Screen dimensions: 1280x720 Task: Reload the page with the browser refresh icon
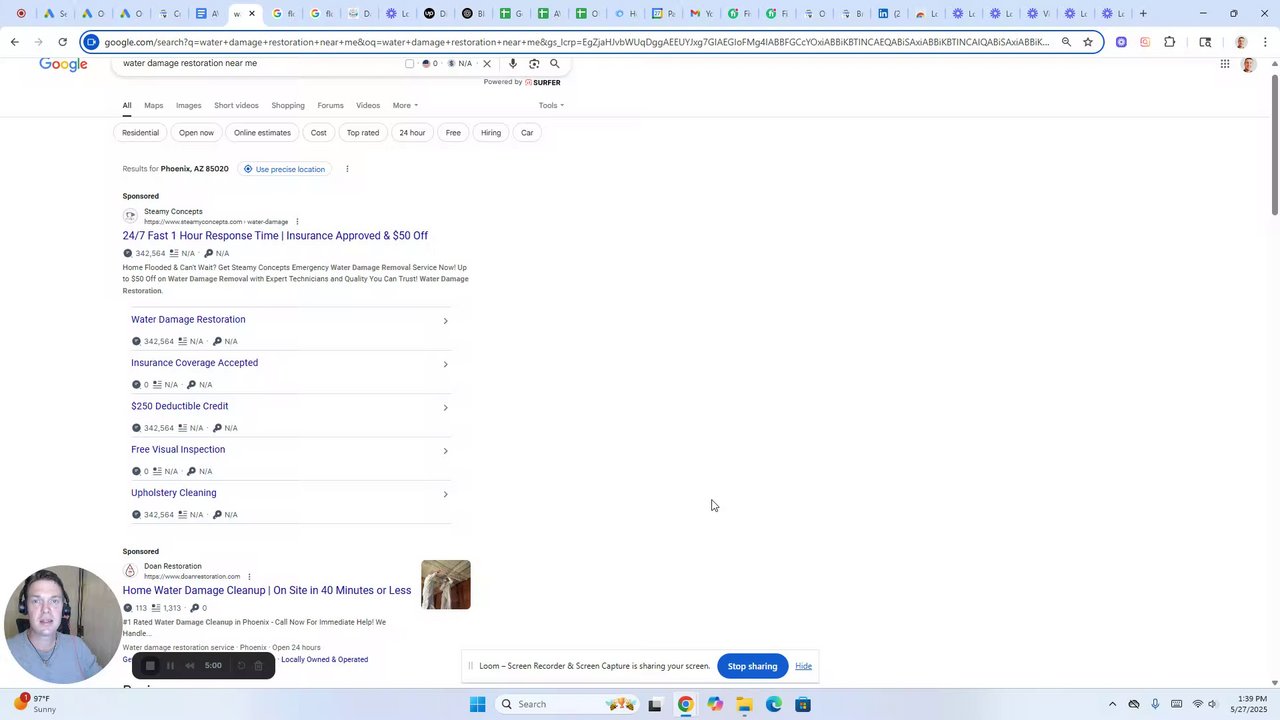click(62, 42)
